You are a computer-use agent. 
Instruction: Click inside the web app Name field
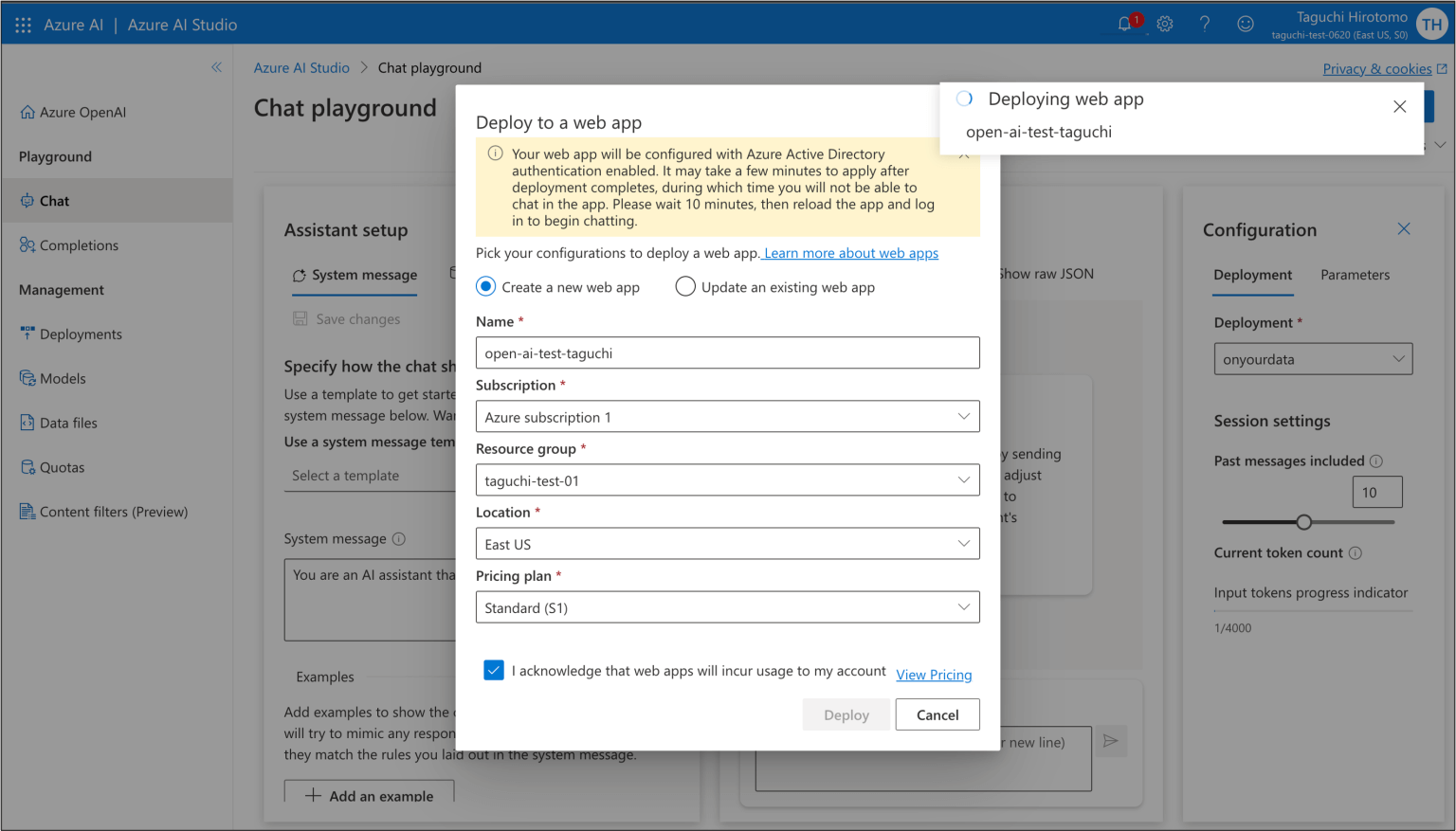click(x=727, y=352)
